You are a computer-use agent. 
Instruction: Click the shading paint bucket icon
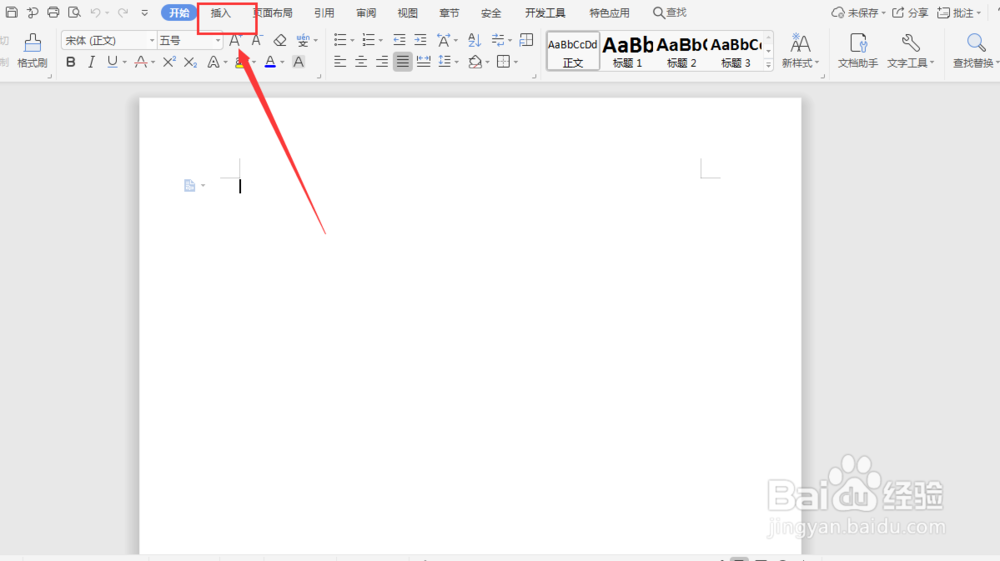475,62
